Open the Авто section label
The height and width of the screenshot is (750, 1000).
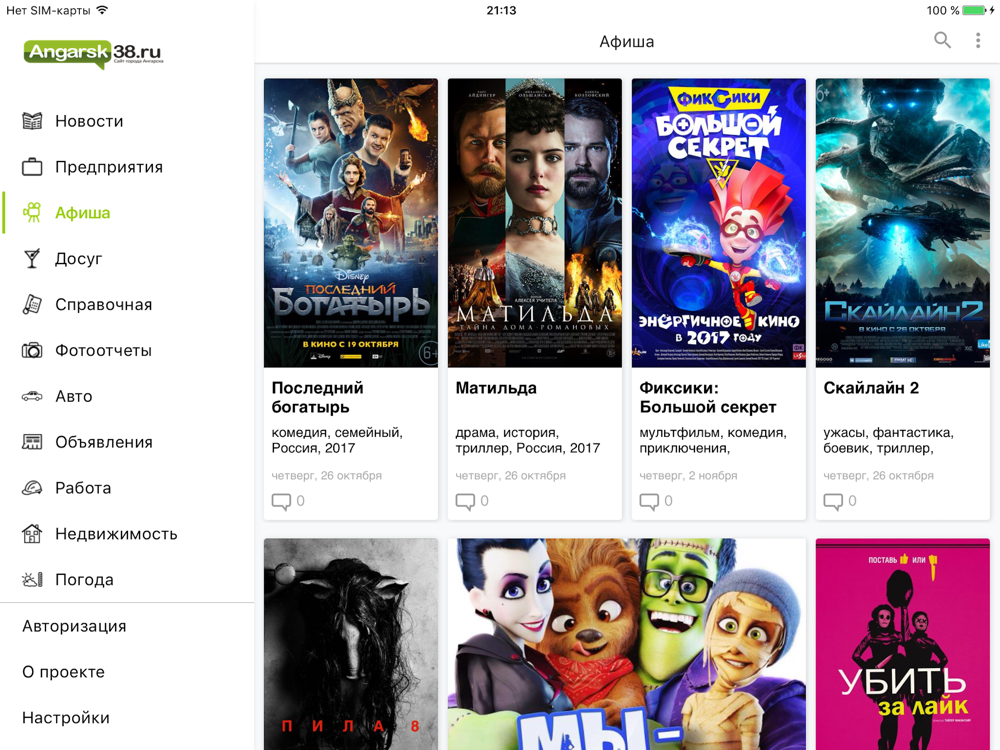click(74, 397)
